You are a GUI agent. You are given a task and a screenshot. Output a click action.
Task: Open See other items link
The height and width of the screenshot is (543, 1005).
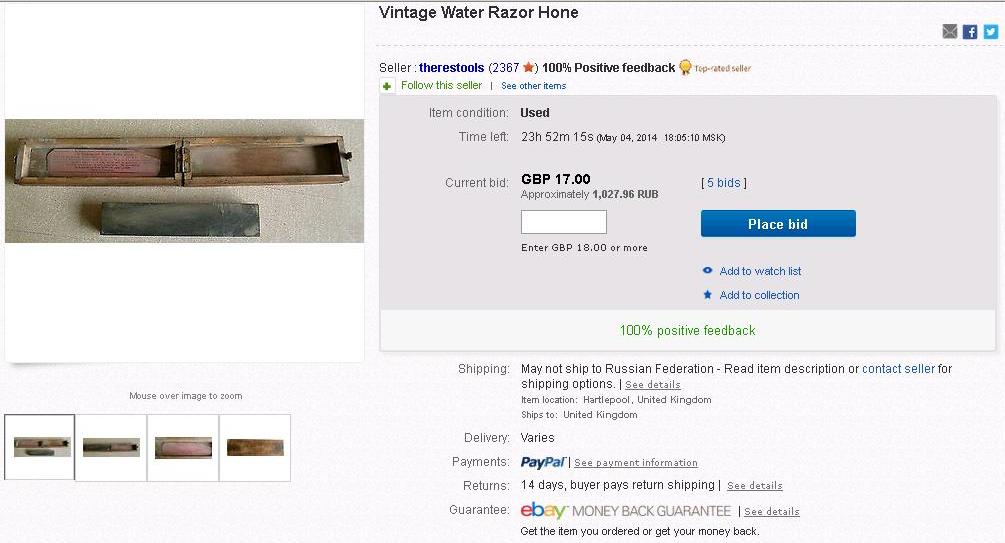(x=534, y=86)
